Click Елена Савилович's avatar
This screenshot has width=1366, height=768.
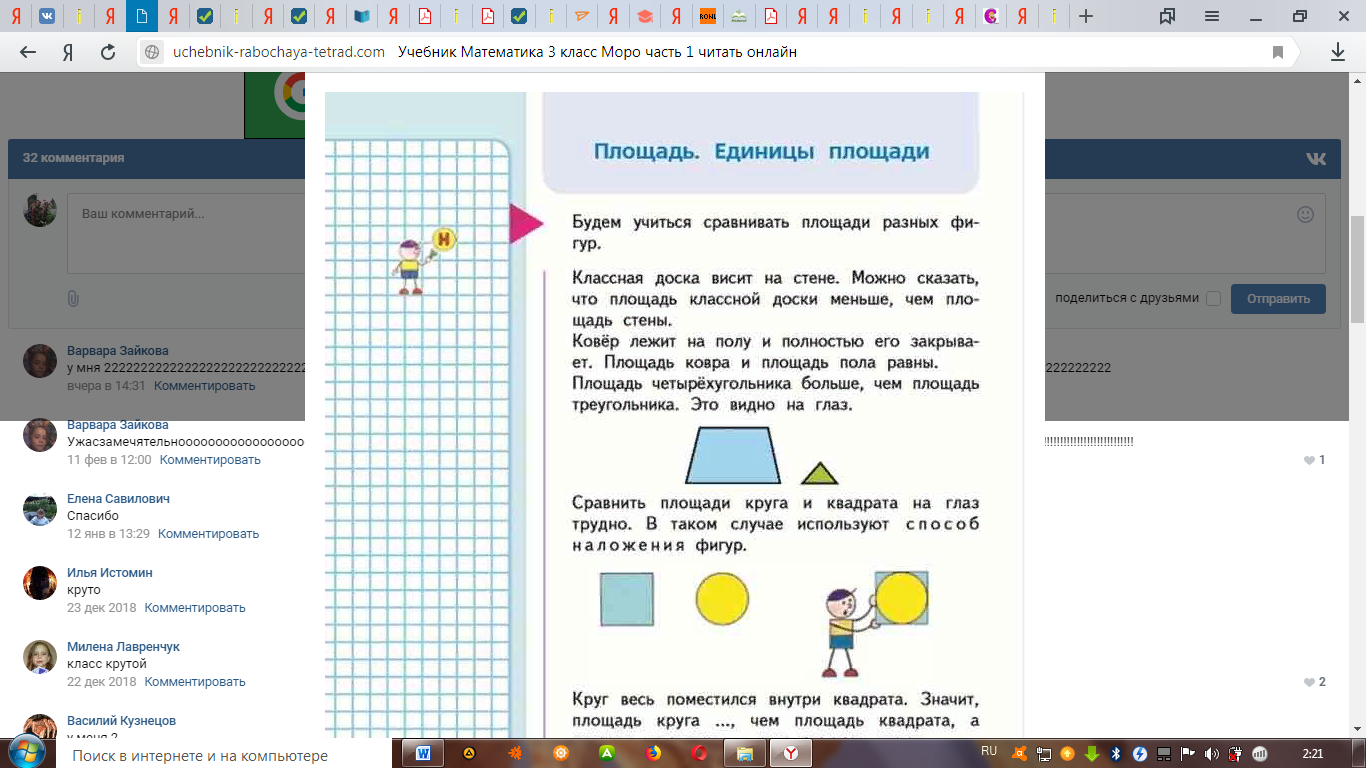(40, 509)
